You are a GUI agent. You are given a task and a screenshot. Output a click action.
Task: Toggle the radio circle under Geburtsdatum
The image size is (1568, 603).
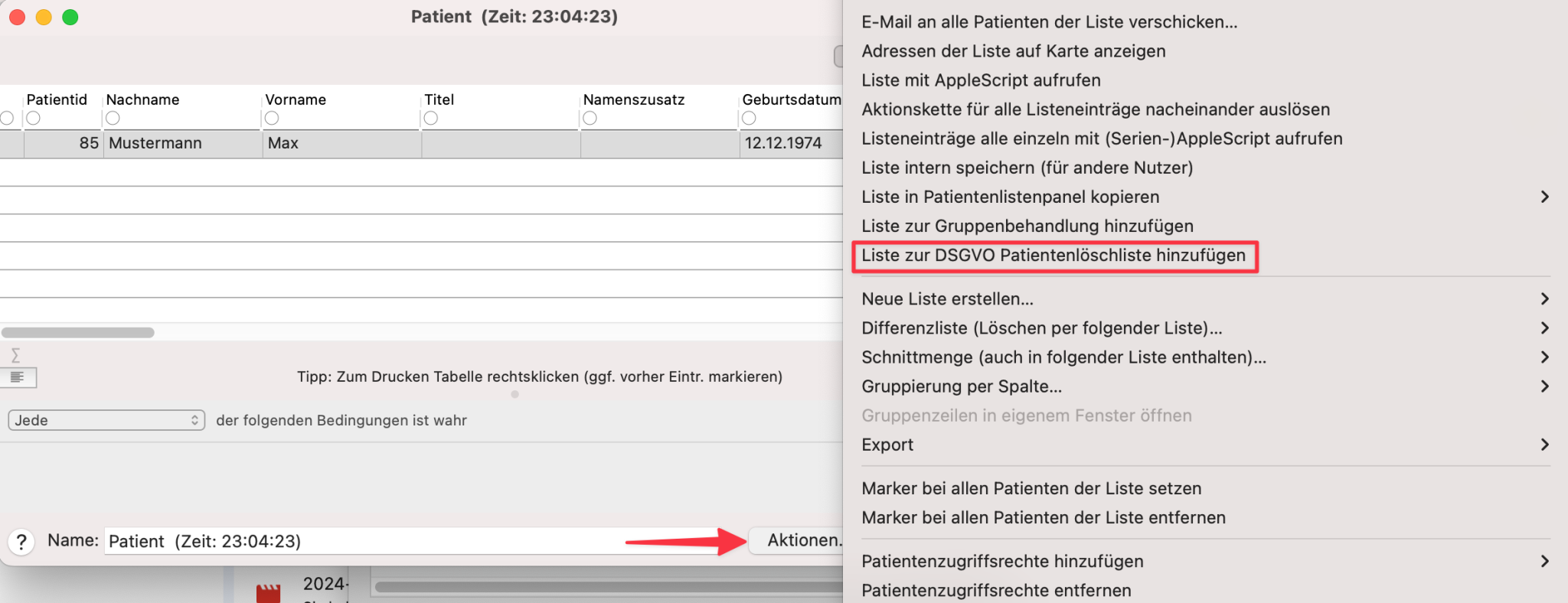(x=749, y=118)
